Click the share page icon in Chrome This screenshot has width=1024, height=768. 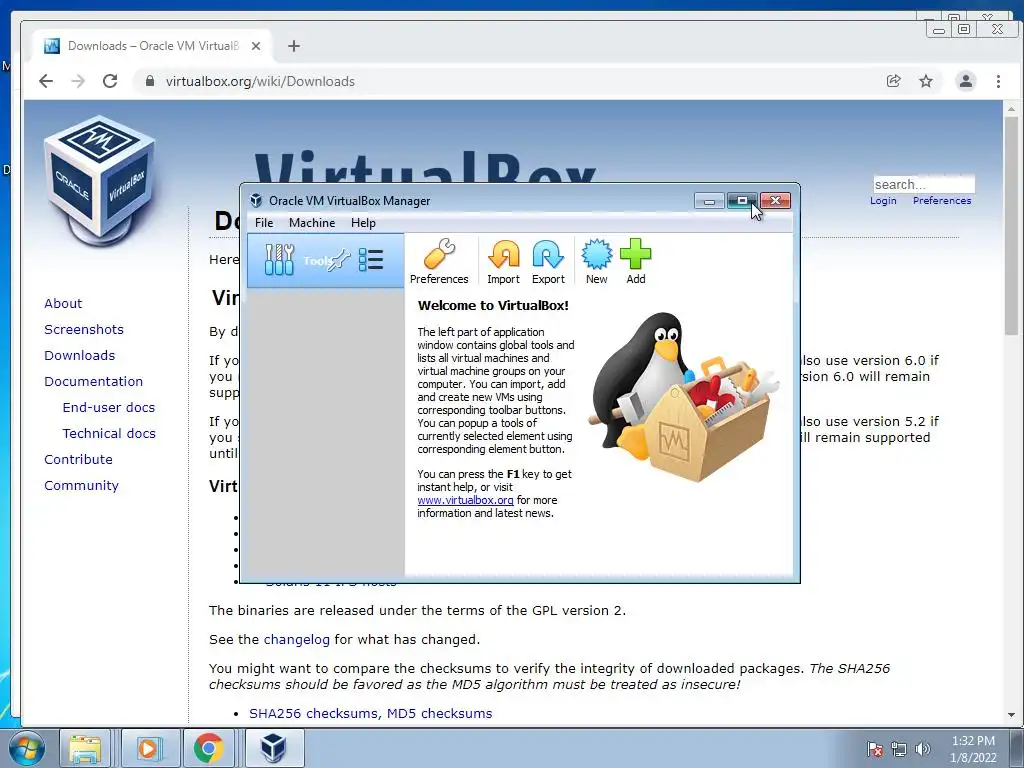(x=893, y=81)
